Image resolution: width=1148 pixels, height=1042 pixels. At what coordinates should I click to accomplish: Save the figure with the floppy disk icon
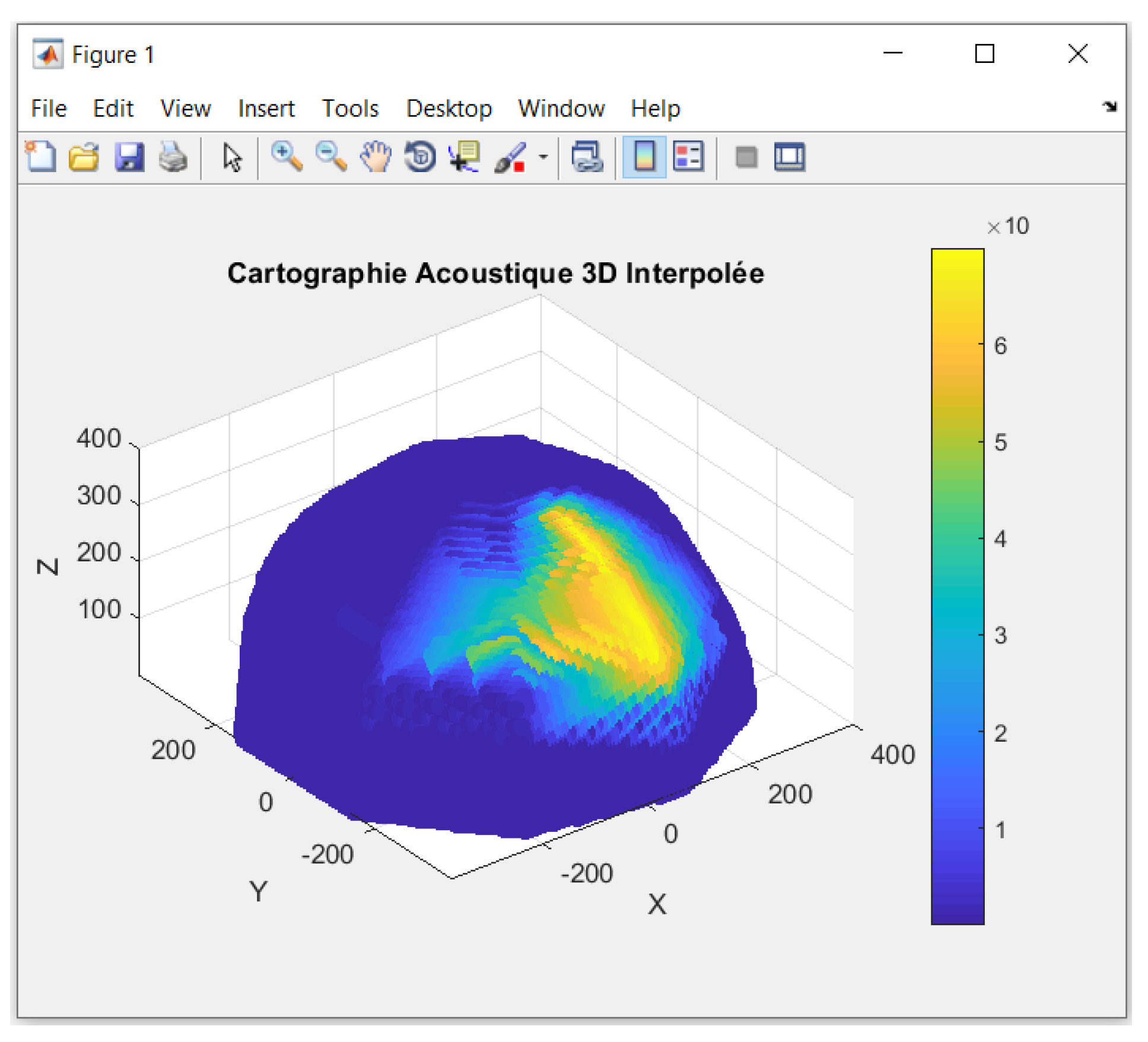pos(129,157)
